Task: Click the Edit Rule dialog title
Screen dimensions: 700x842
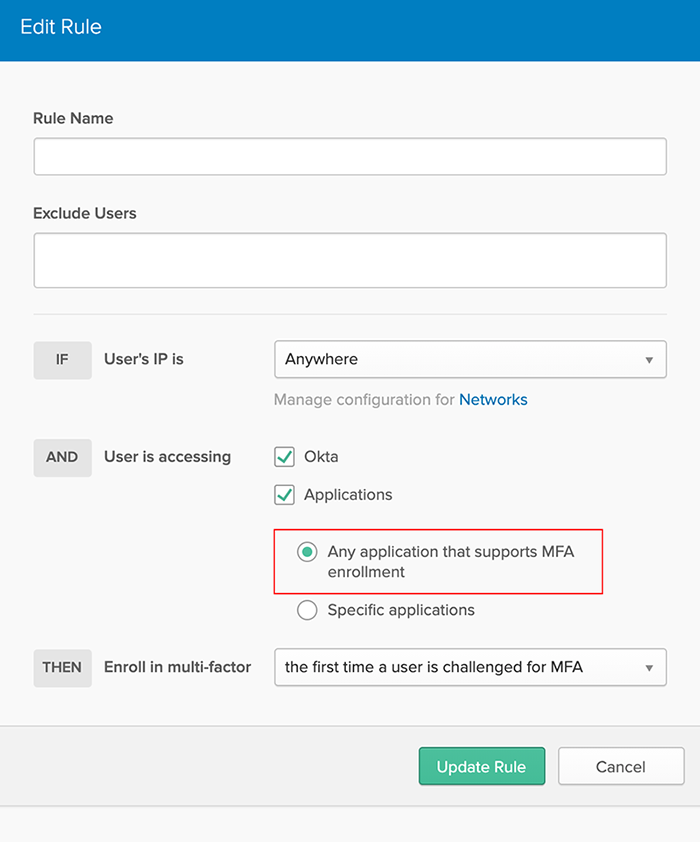Action: coord(61,27)
